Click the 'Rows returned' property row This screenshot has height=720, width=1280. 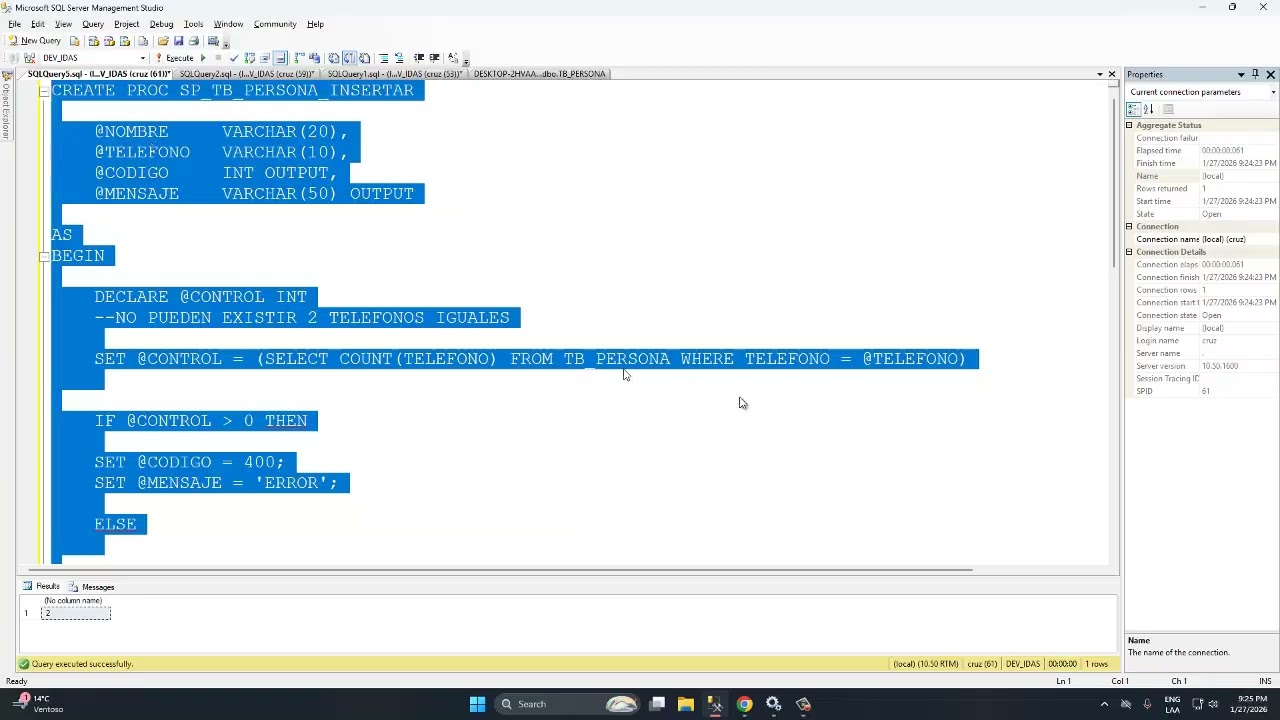click(1203, 189)
